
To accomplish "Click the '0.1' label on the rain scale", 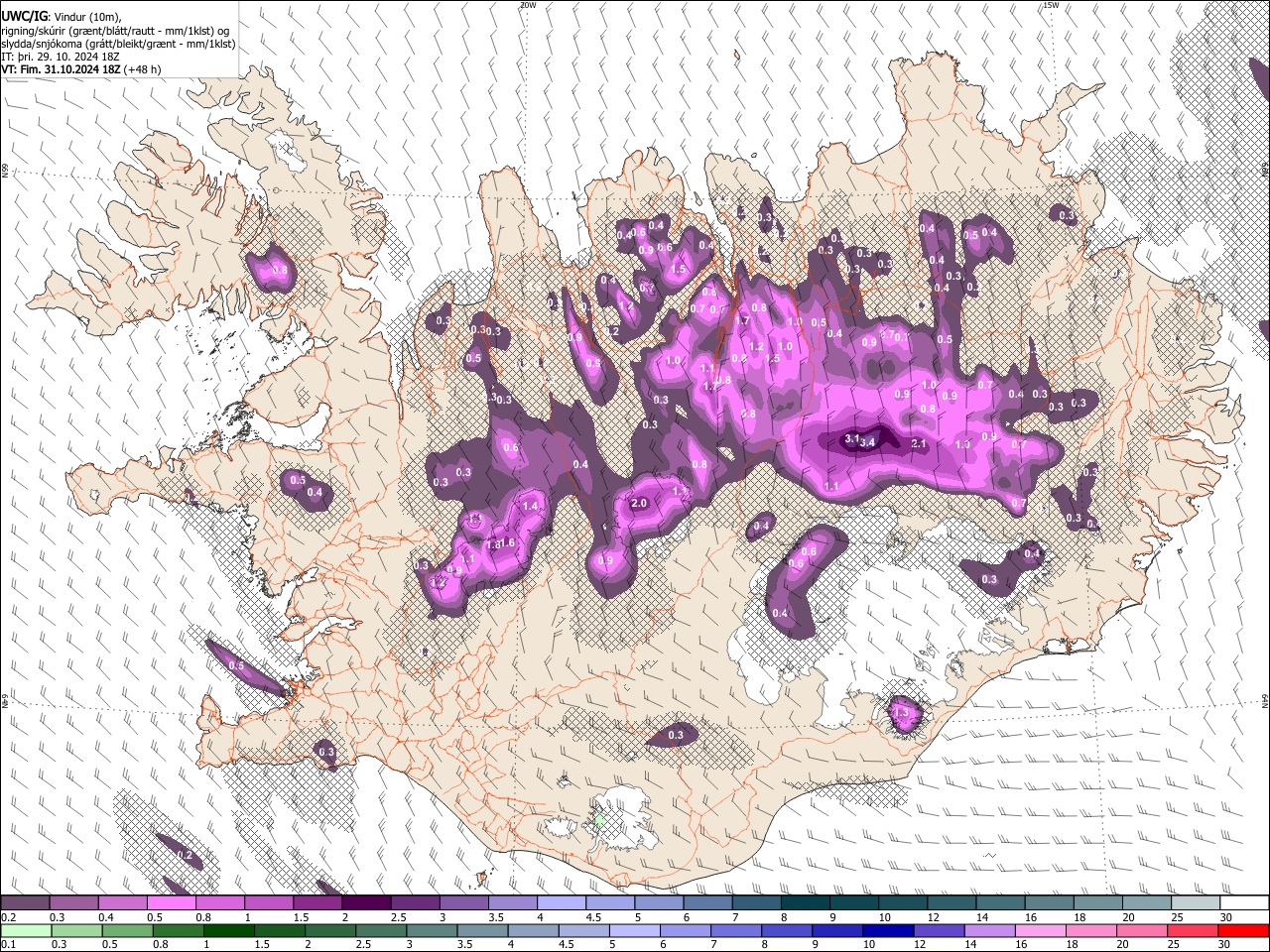I will [8, 944].
